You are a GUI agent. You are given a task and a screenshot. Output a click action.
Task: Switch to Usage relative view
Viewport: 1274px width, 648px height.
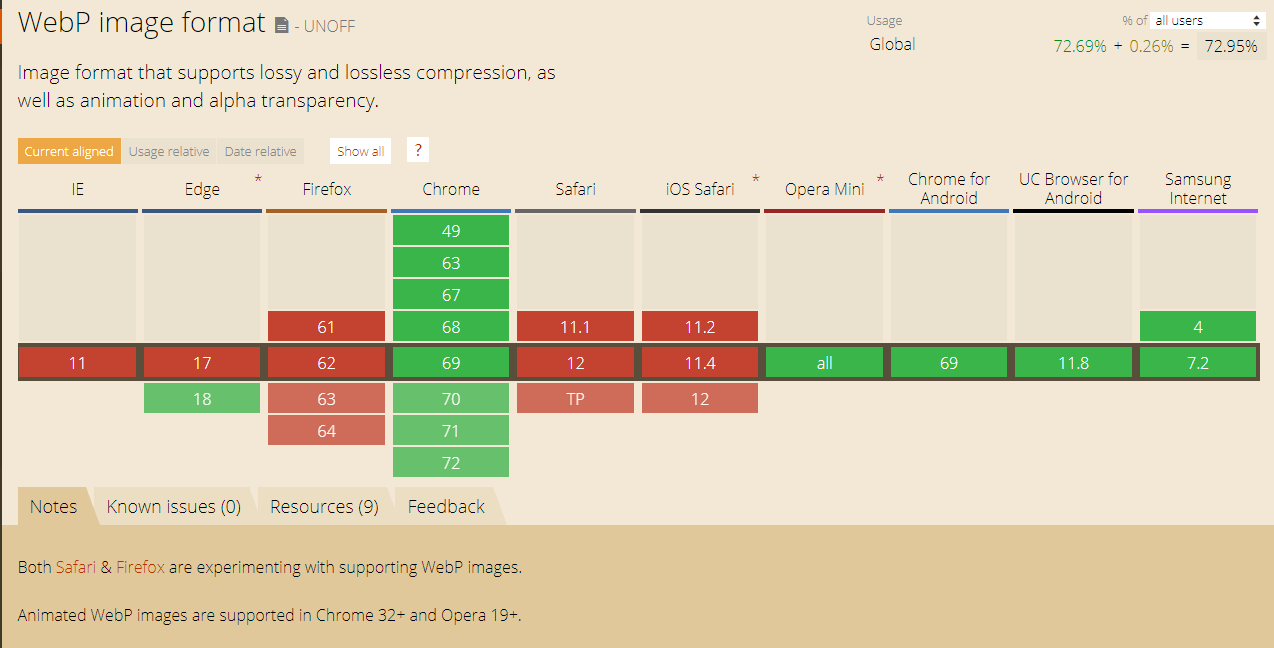tap(169, 151)
